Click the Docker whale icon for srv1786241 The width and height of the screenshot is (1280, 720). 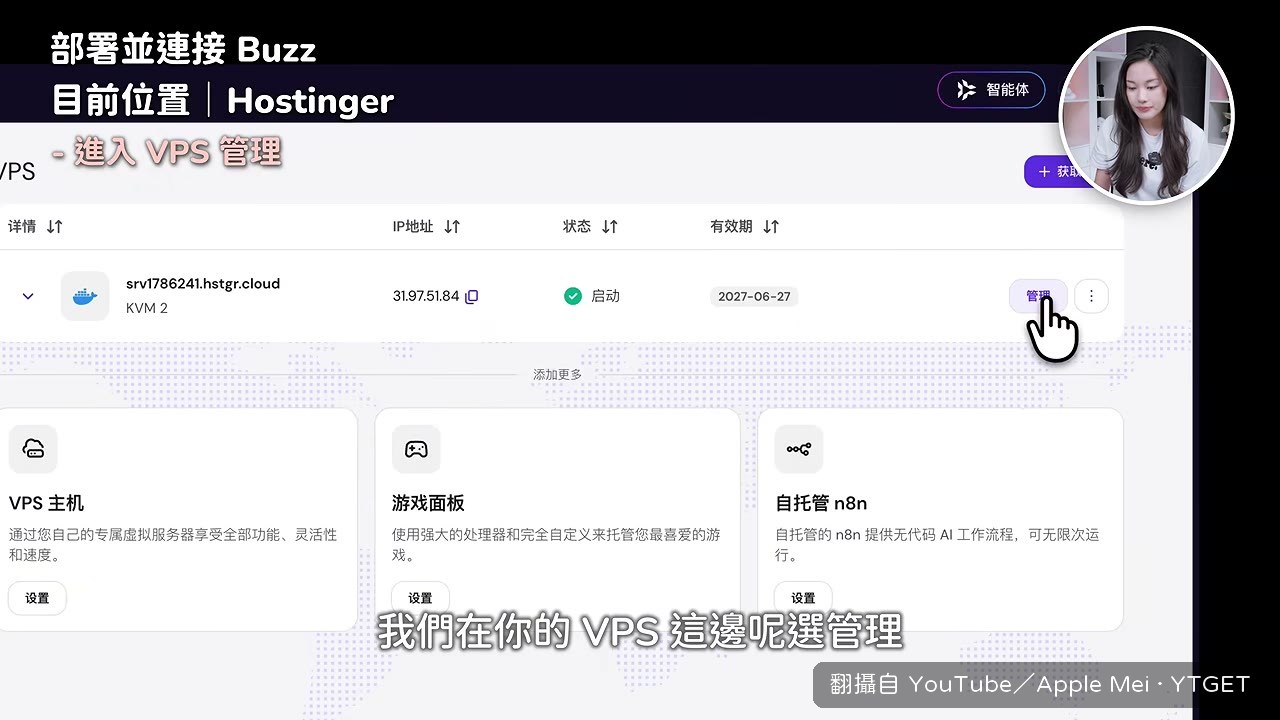pyautogui.click(x=85, y=296)
